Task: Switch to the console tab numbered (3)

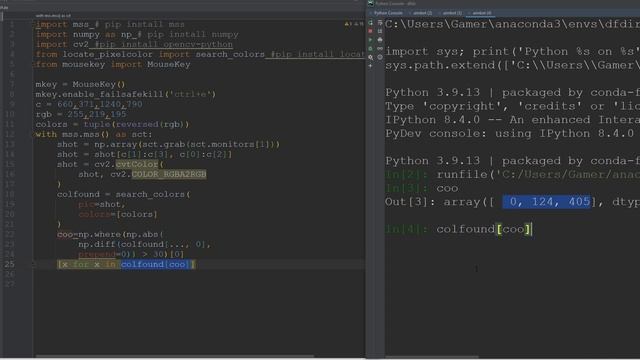Action: (452, 13)
